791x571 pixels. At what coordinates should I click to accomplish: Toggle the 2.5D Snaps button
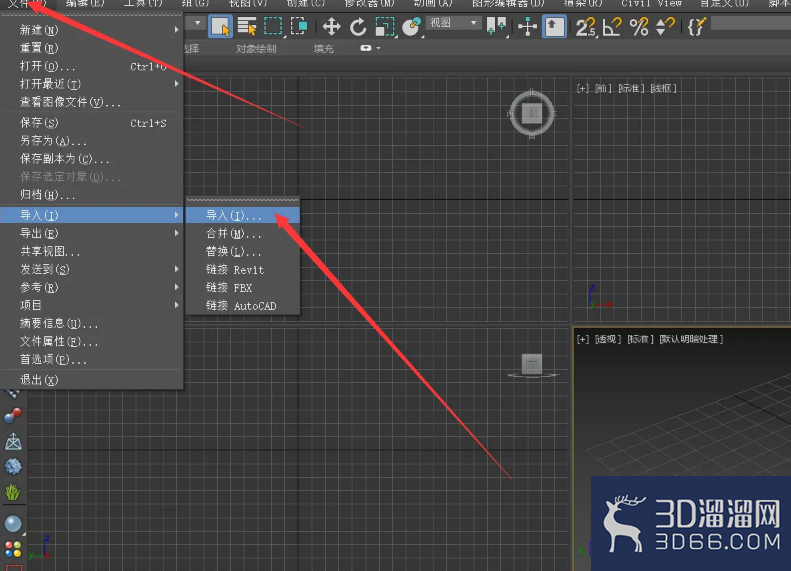[x=585, y=26]
